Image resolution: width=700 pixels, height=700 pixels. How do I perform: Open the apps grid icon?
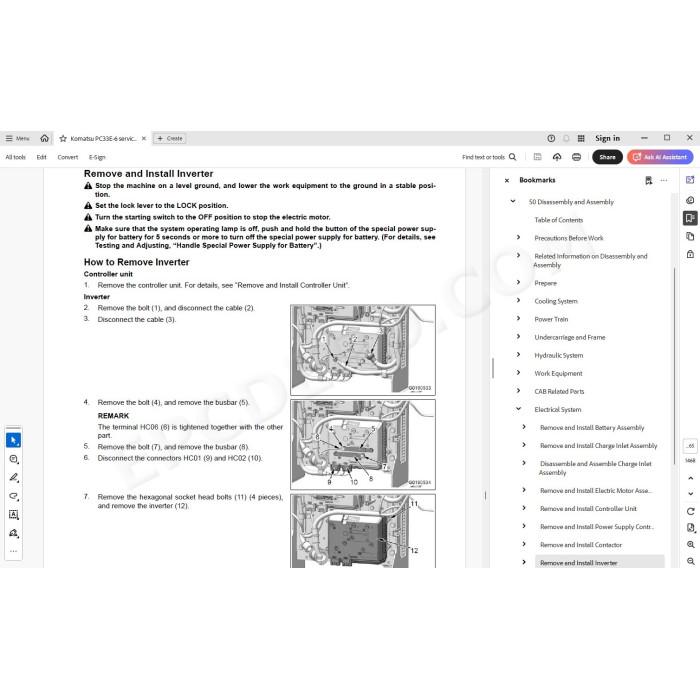pos(581,138)
